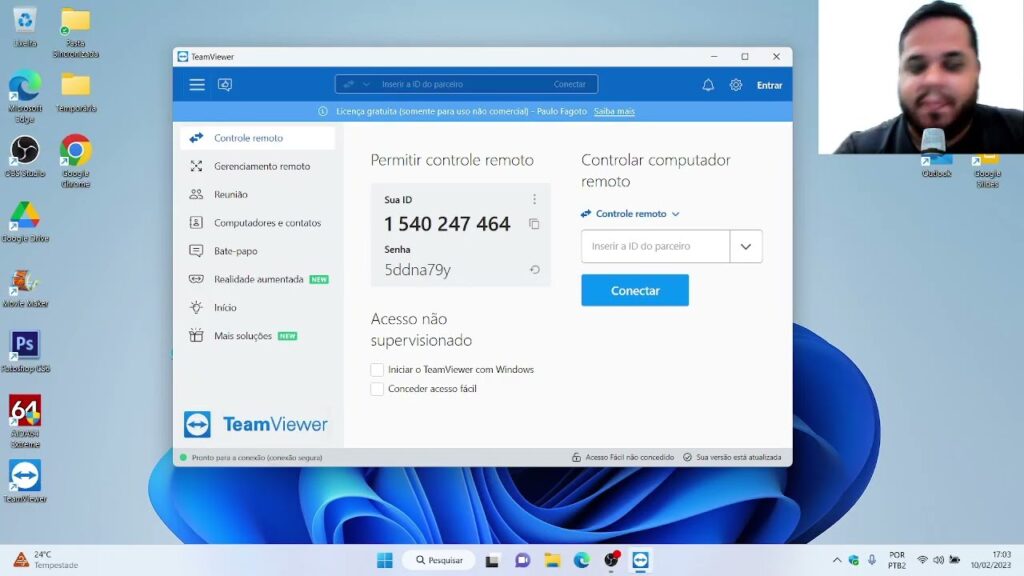1024x576 pixels.
Task: Select the Pasta Sincronizada folder on desktop
Action: point(76,33)
